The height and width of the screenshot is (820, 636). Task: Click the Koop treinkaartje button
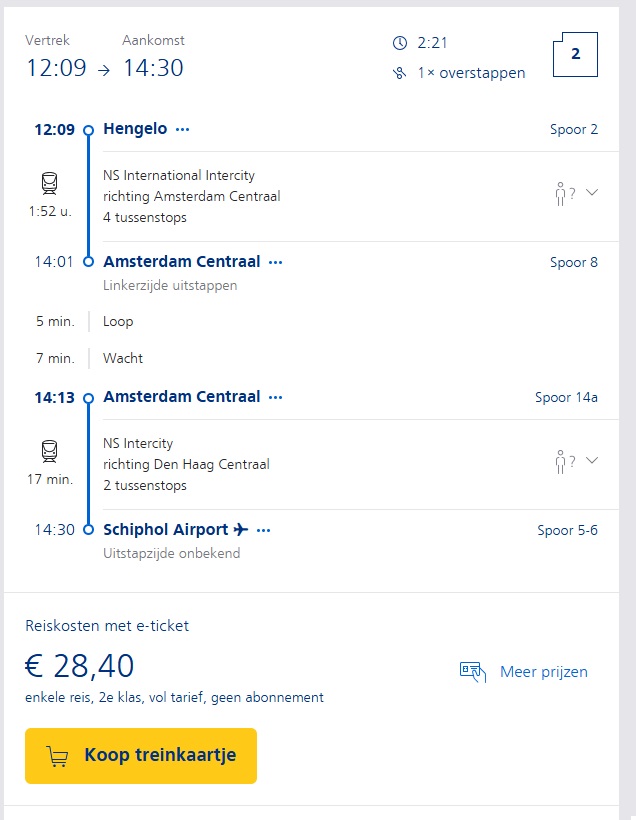[x=141, y=756]
